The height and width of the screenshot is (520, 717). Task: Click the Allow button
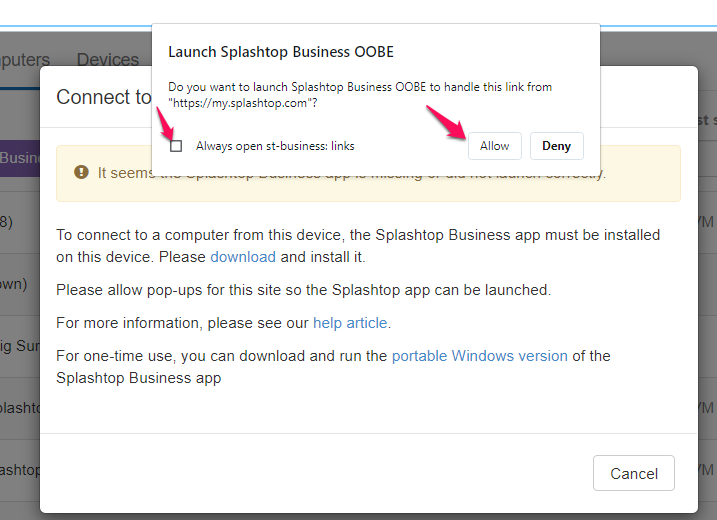point(494,146)
